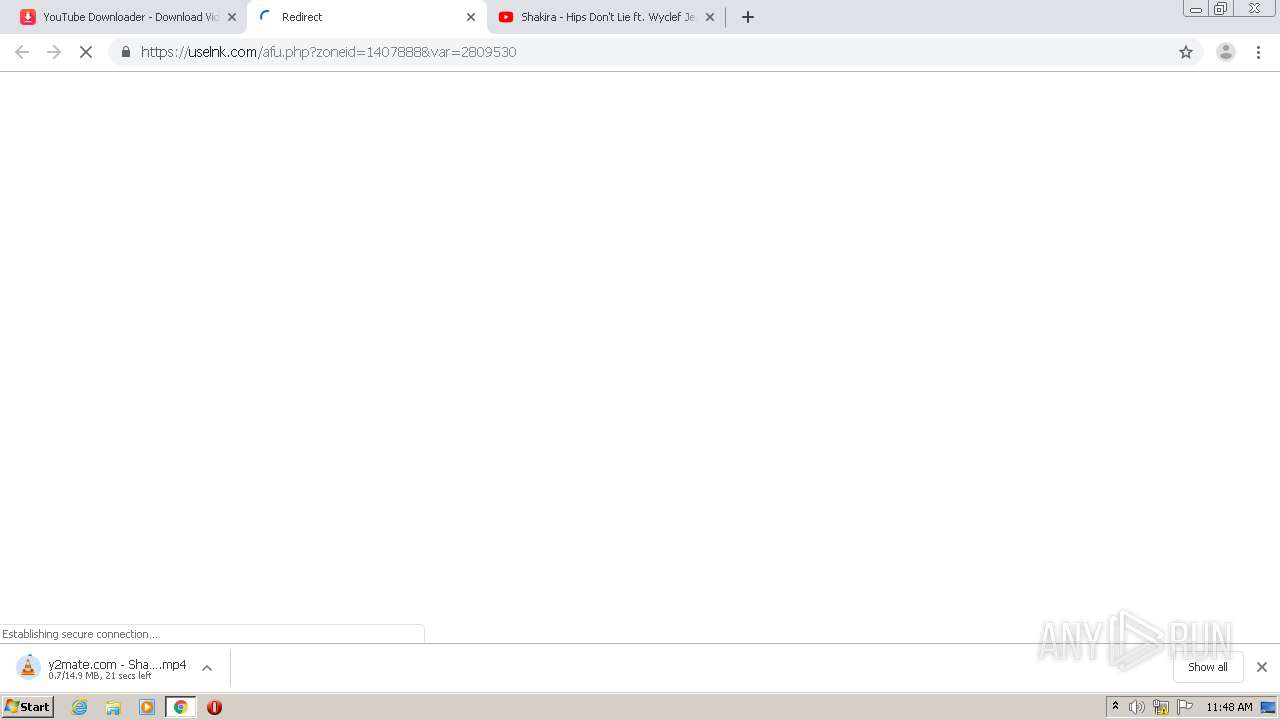Open Chrome three-dot menu

coord(1258,52)
